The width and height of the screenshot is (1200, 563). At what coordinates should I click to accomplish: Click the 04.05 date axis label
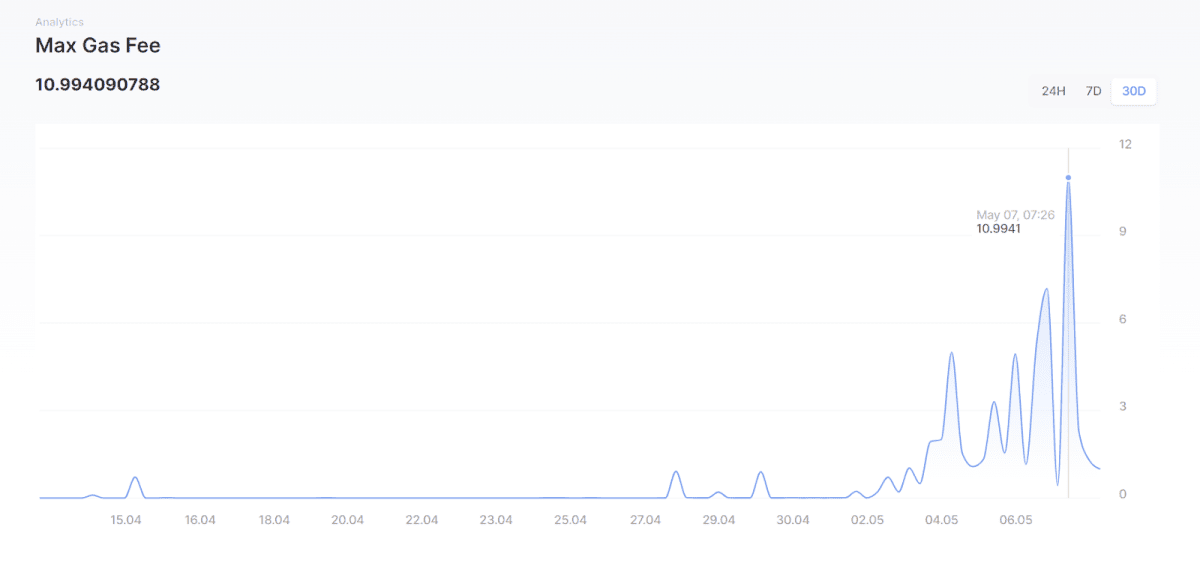(x=941, y=520)
